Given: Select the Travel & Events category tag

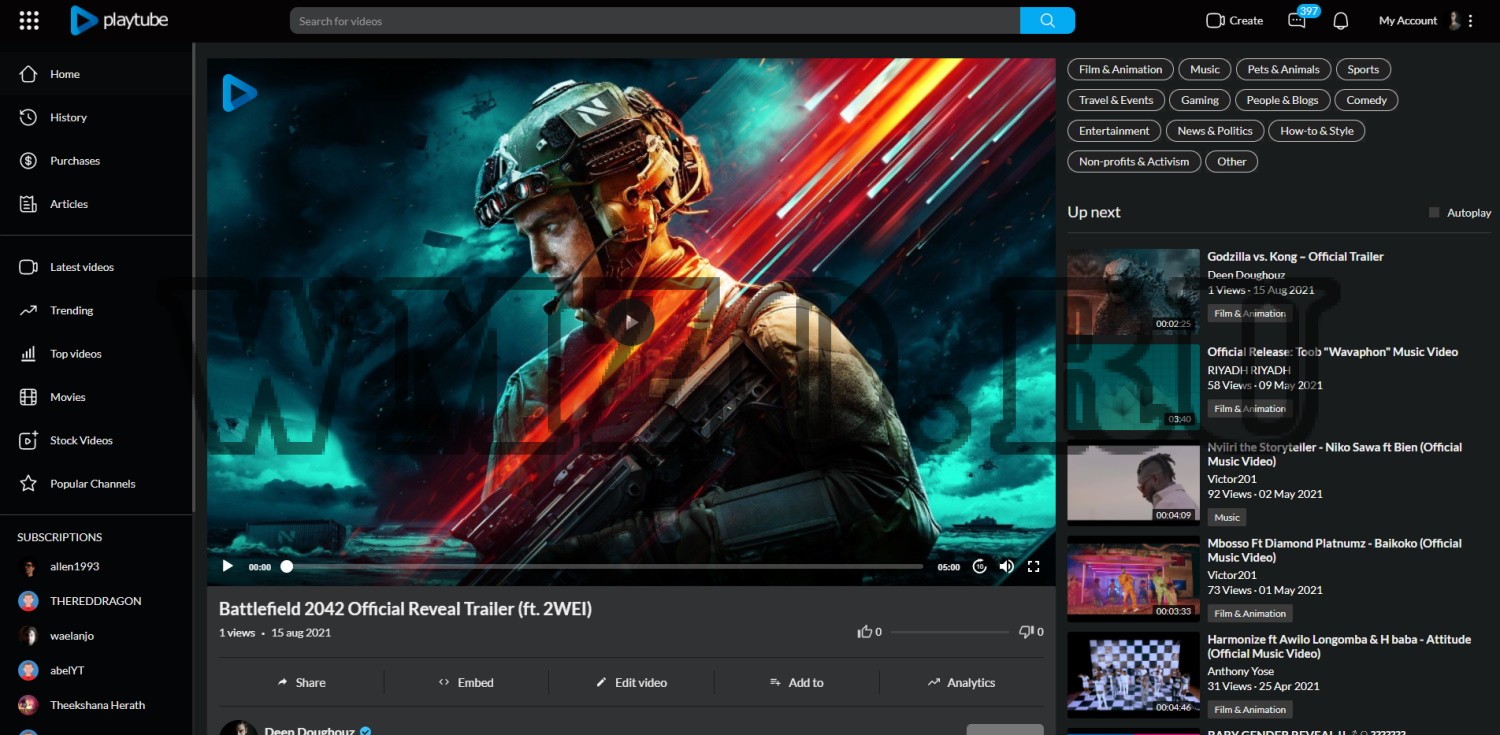Looking at the screenshot, I should click(x=1116, y=100).
